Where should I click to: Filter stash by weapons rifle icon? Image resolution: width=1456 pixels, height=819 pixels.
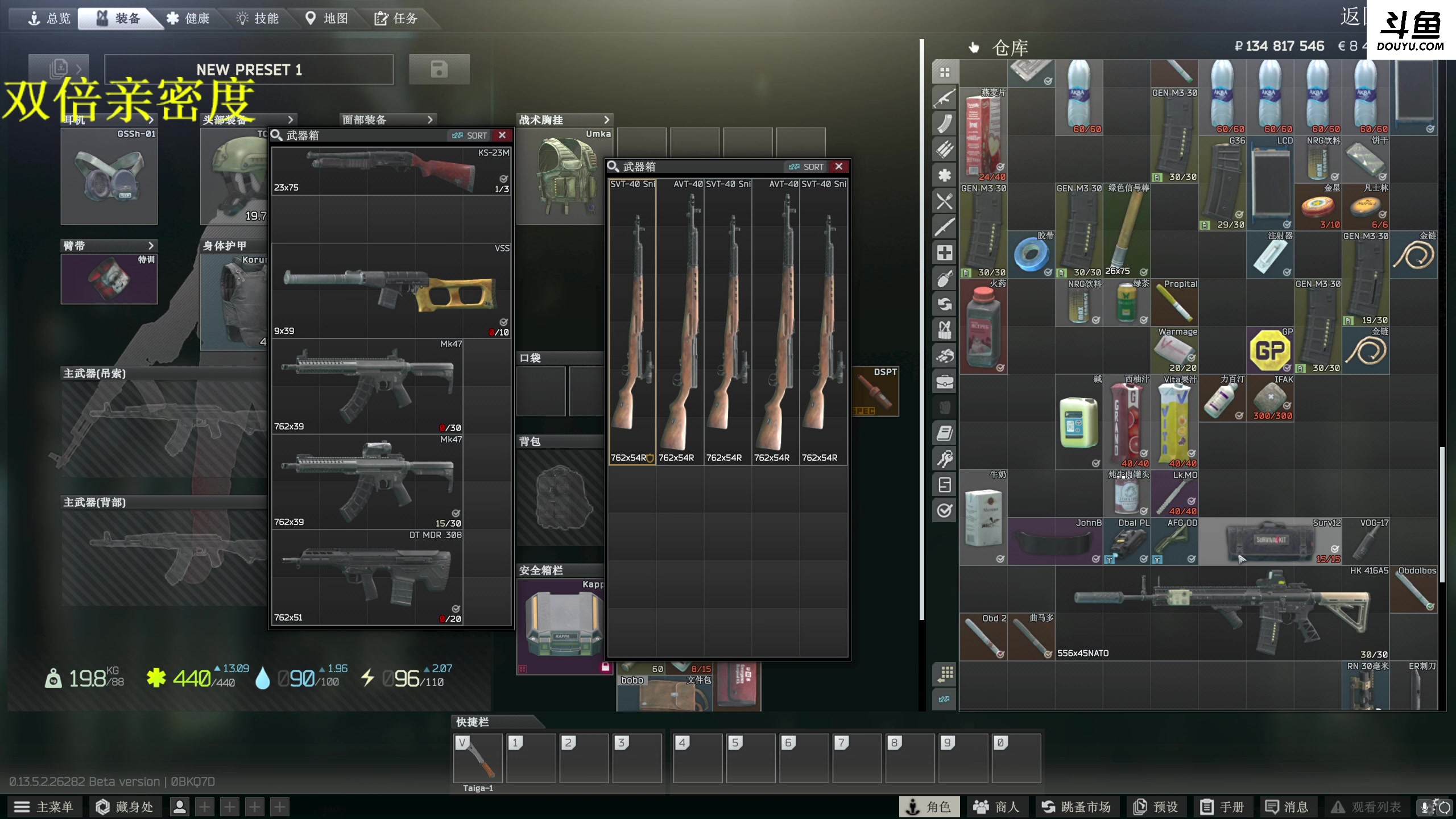pos(945,98)
